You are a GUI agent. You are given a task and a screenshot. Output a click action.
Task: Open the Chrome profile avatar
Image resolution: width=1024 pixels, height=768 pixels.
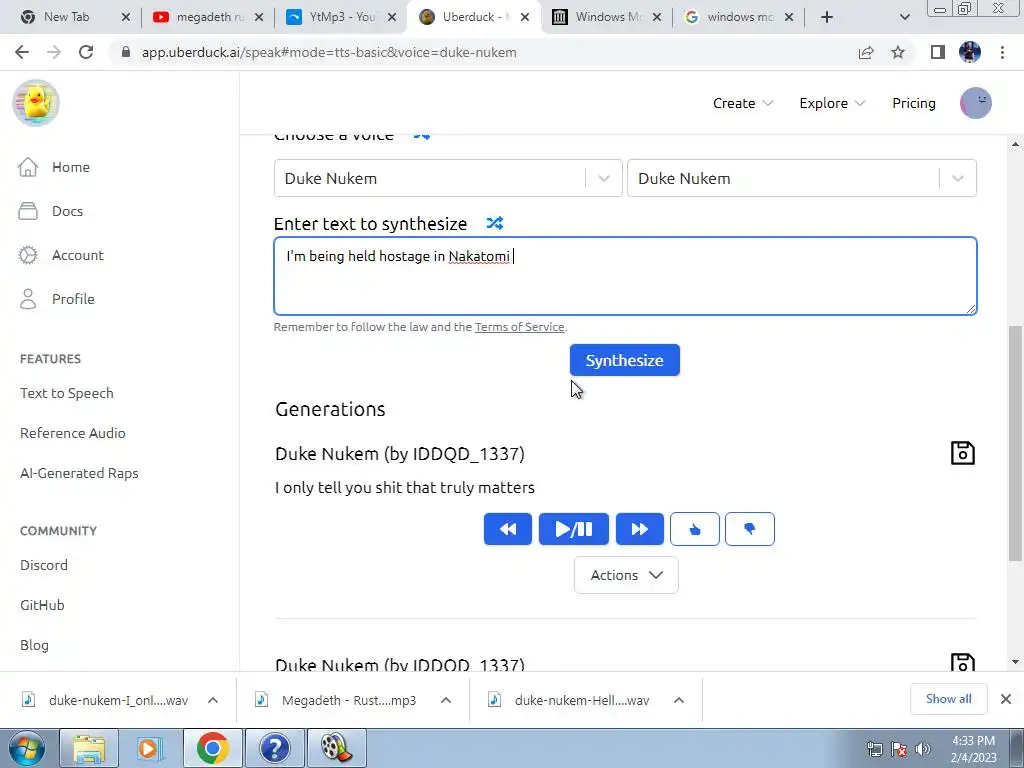pyautogui.click(x=970, y=52)
